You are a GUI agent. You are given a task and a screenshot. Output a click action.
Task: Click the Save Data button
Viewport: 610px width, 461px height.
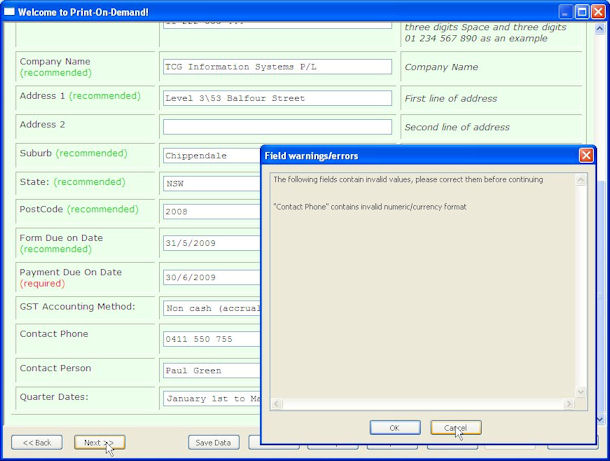(x=213, y=442)
